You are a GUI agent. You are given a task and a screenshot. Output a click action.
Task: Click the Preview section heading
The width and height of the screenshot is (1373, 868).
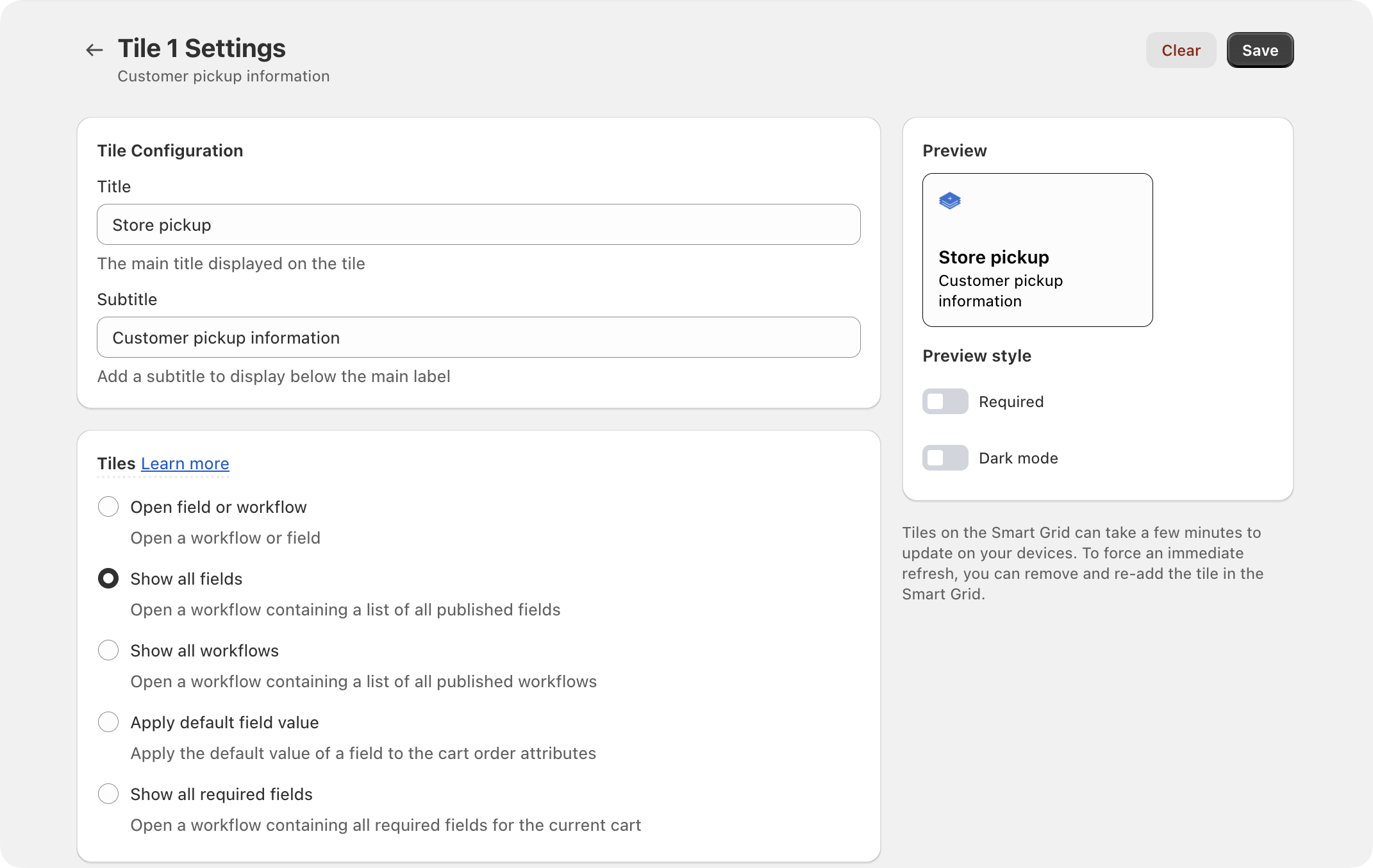tap(954, 150)
